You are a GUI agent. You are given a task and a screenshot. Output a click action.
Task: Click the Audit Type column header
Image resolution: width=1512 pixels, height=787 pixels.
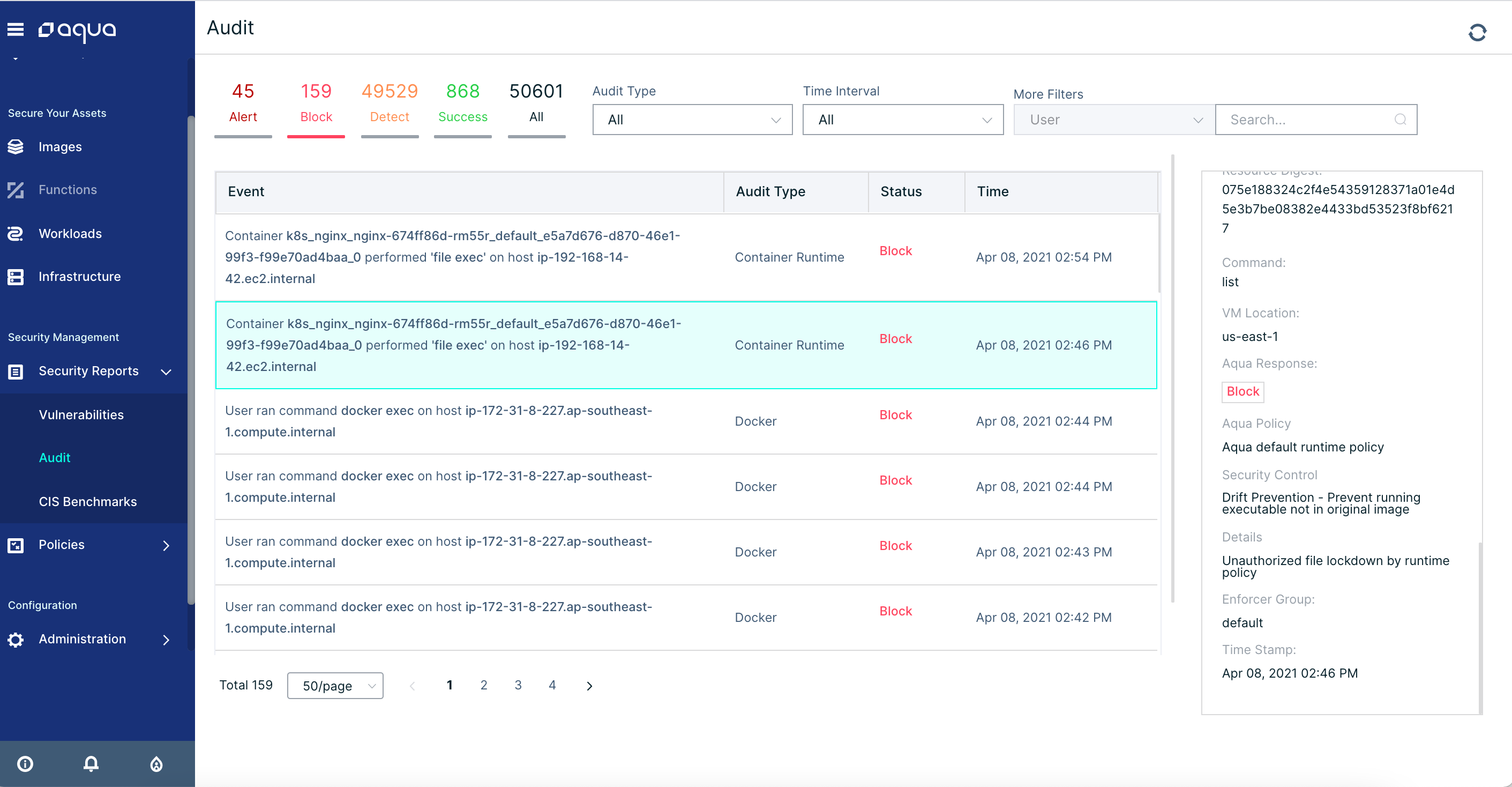[796, 192]
